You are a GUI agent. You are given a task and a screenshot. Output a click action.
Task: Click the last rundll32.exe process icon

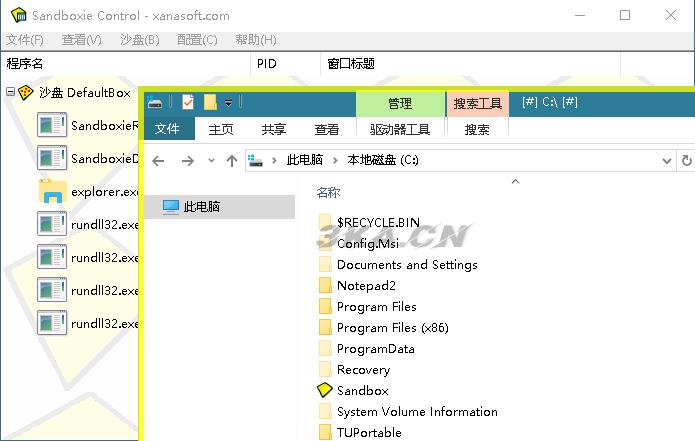(x=52, y=323)
